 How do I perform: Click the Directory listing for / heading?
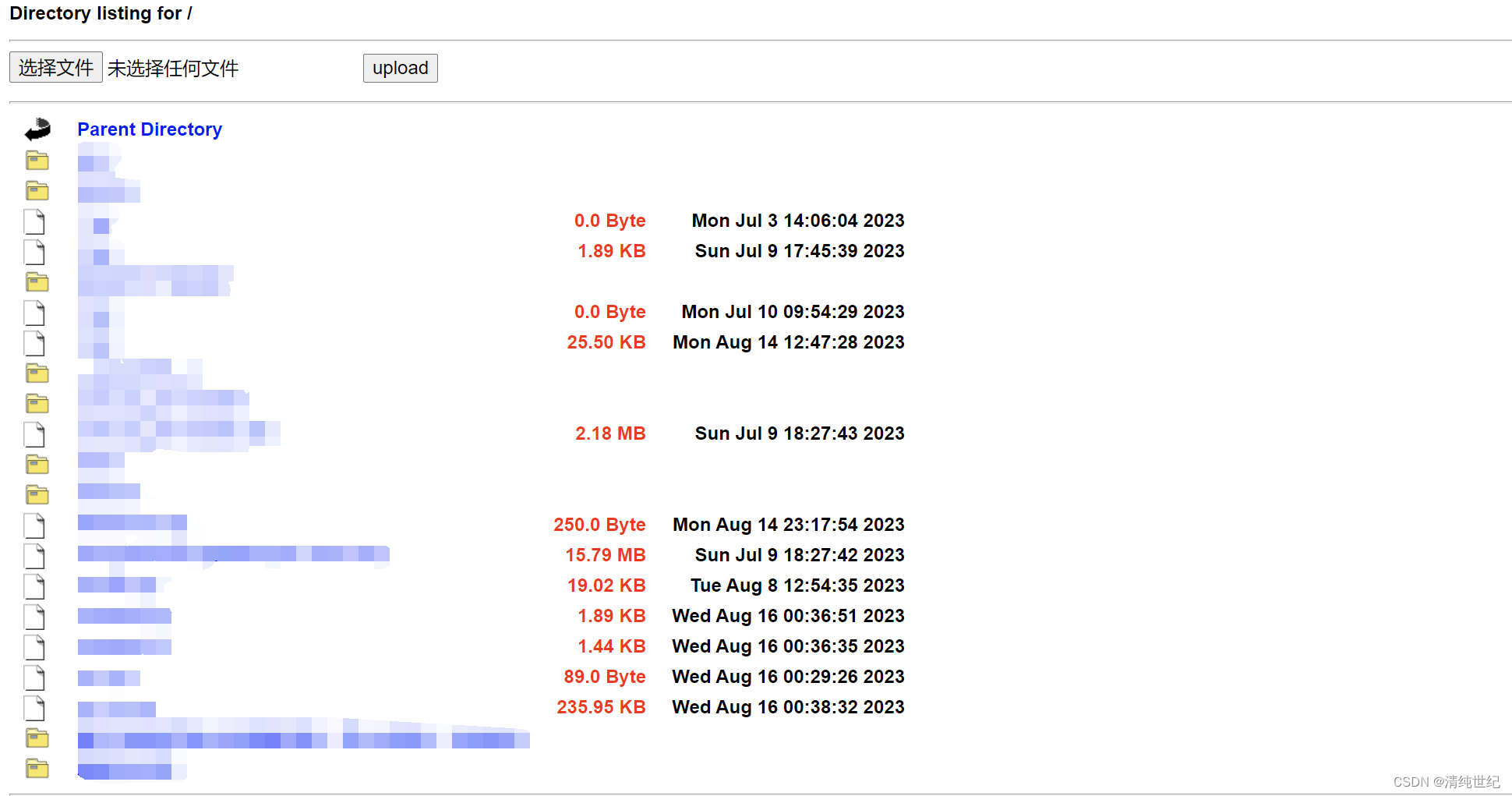(x=101, y=13)
